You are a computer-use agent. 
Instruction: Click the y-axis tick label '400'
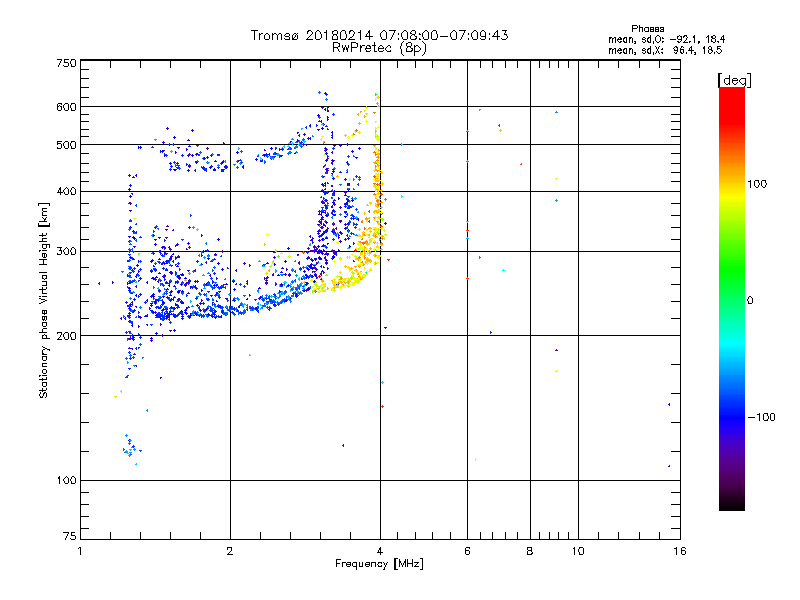(66, 191)
